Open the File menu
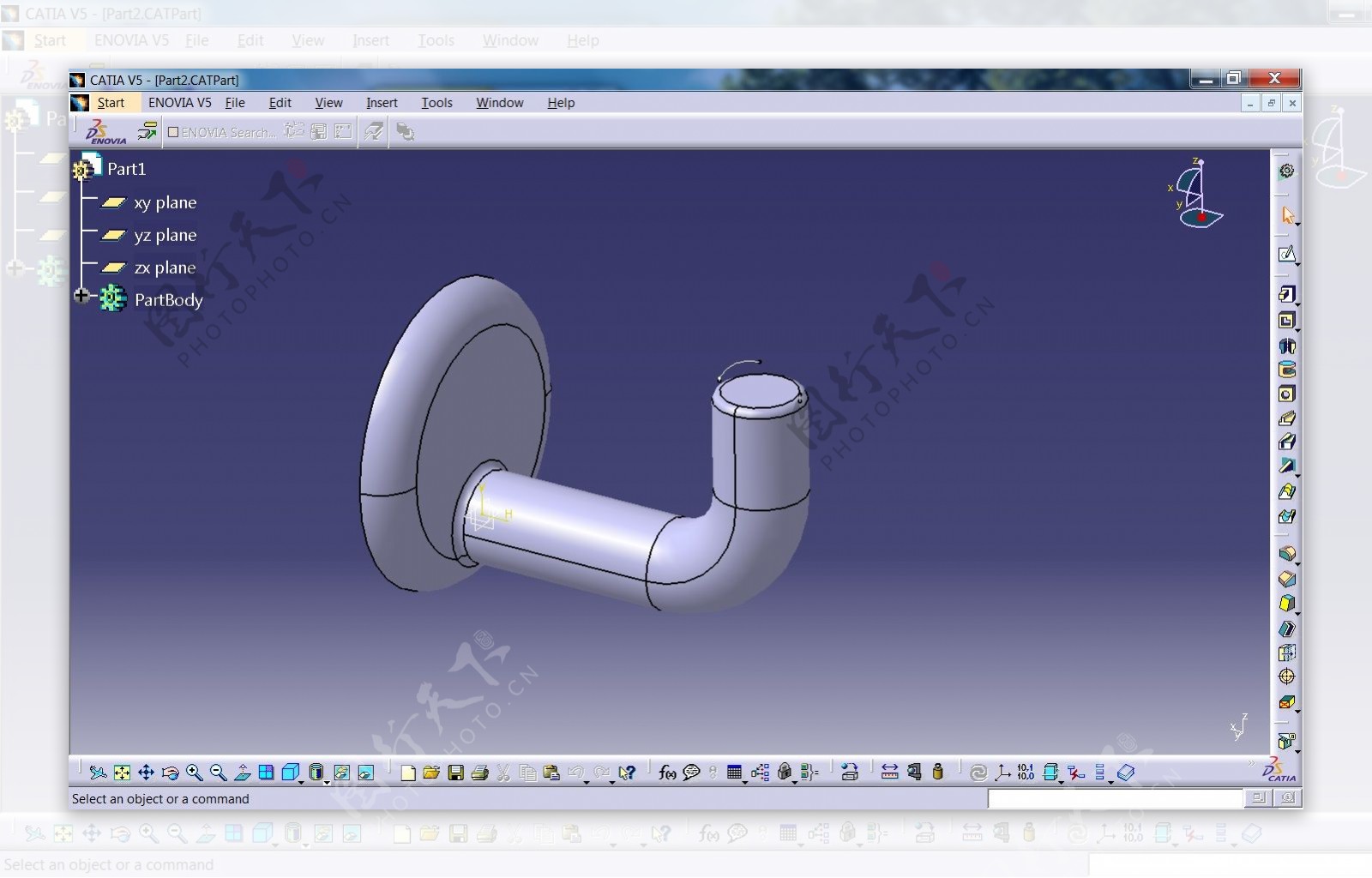Screen dimensions: 1372x878 pos(235,103)
